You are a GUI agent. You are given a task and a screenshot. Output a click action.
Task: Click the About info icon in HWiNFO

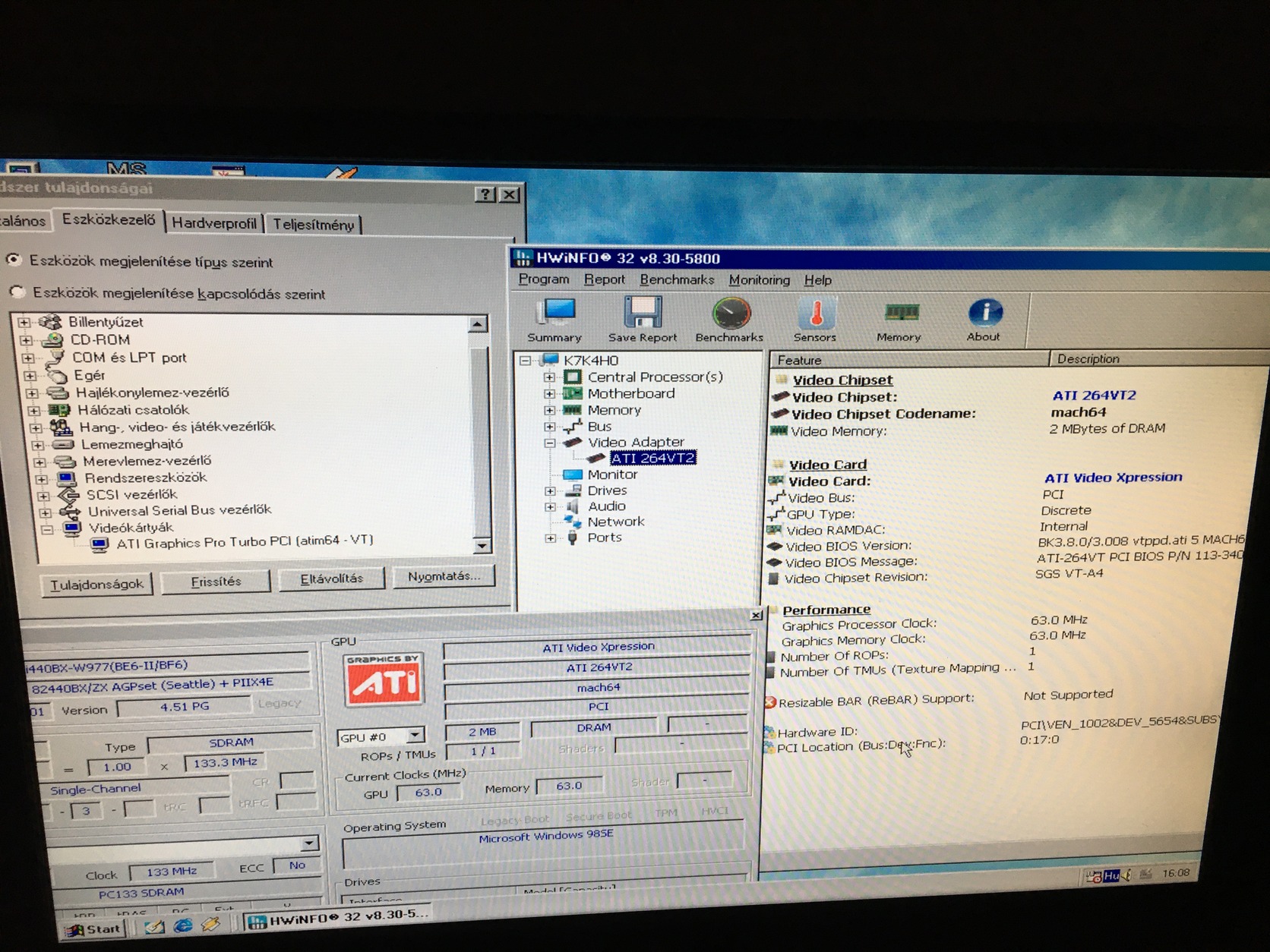985,311
